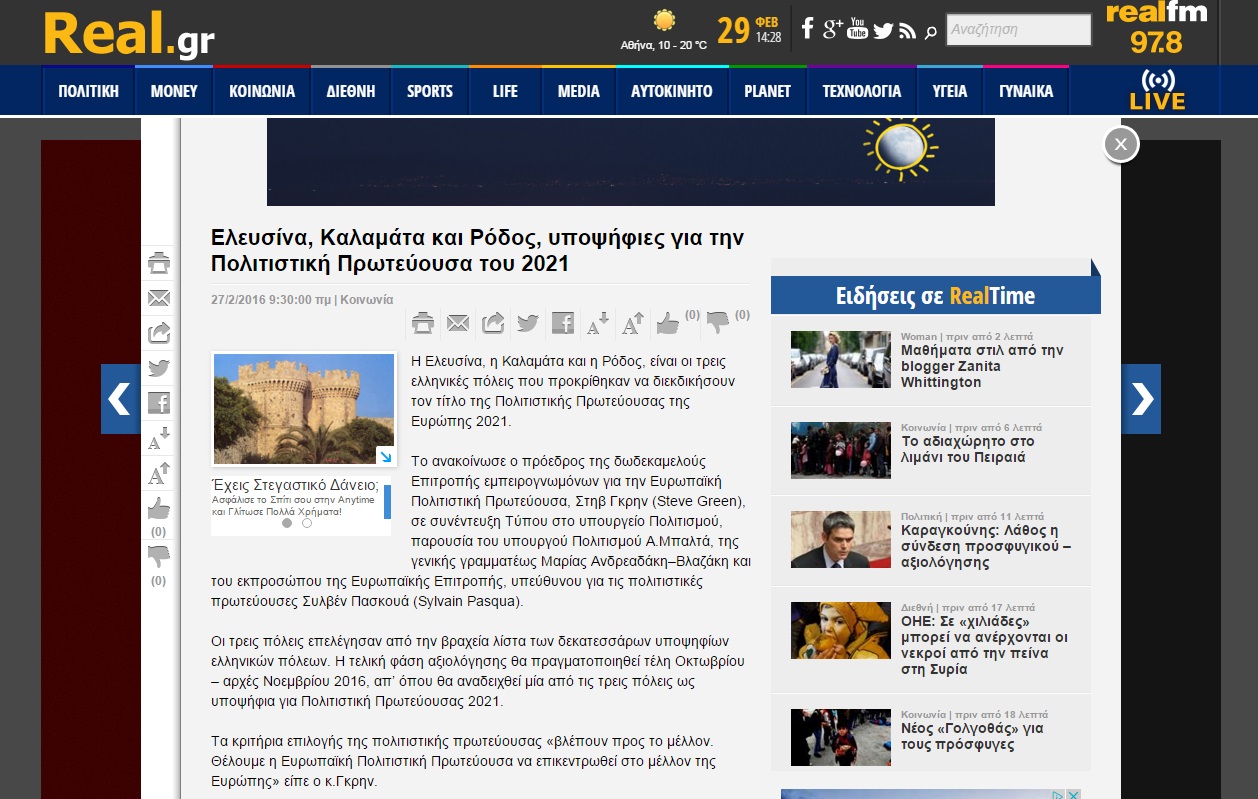Decrease text size in article toolbar
This screenshot has width=1258, height=799.
point(598,323)
